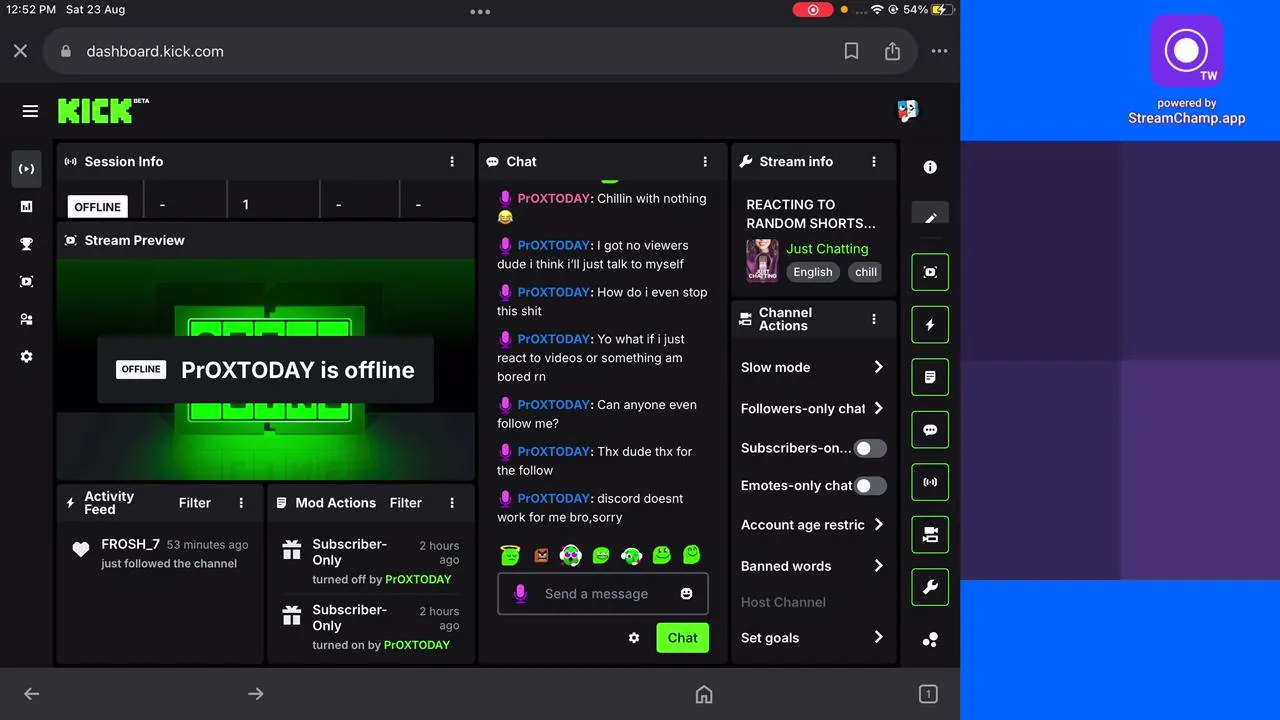Image resolution: width=1280 pixels, height=720 pixels.
Task: Select the orange angry box emote
Action: pyautogui.click(x=541, y=555)
